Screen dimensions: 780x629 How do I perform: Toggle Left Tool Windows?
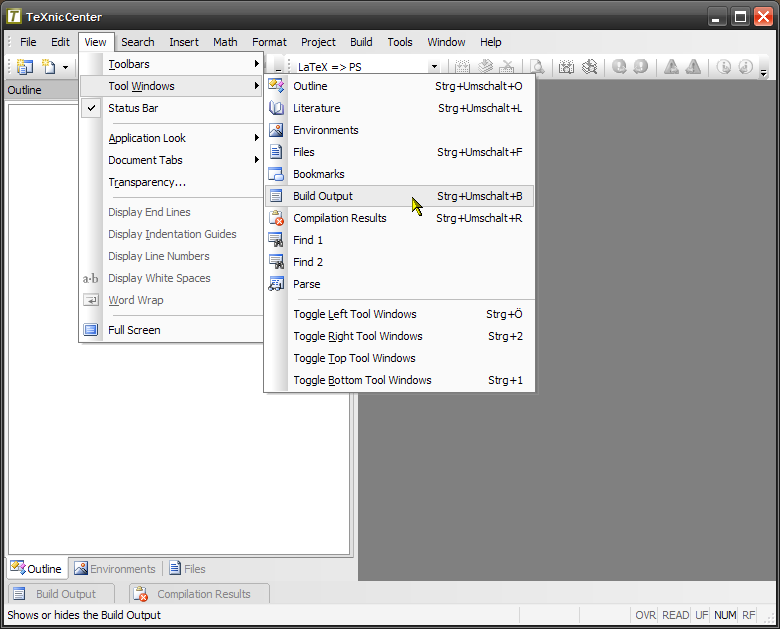pyautogui.click(x=399, y=314)
